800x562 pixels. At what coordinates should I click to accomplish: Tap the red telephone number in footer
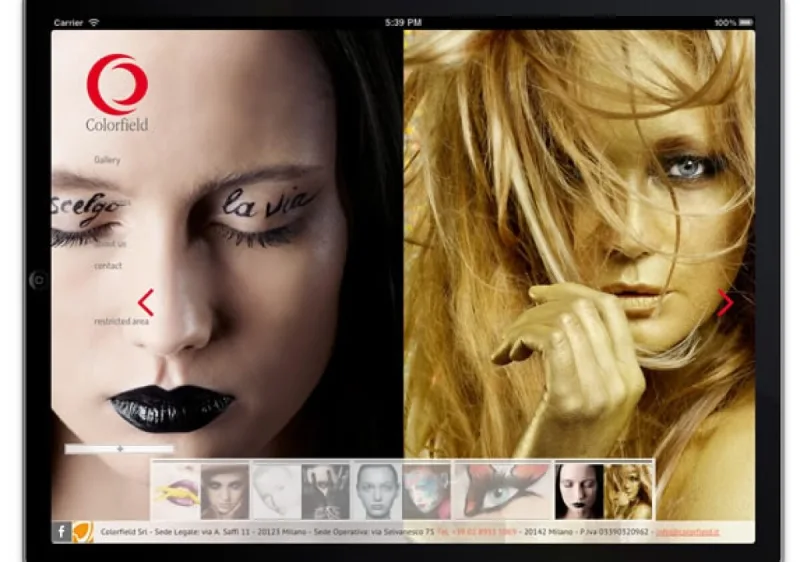click(477, 532)
